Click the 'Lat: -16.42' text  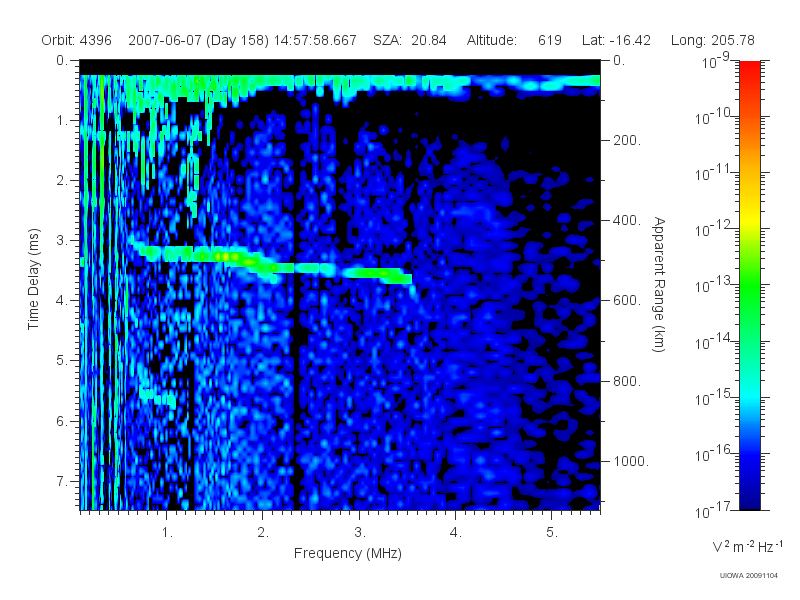[616, 40]
